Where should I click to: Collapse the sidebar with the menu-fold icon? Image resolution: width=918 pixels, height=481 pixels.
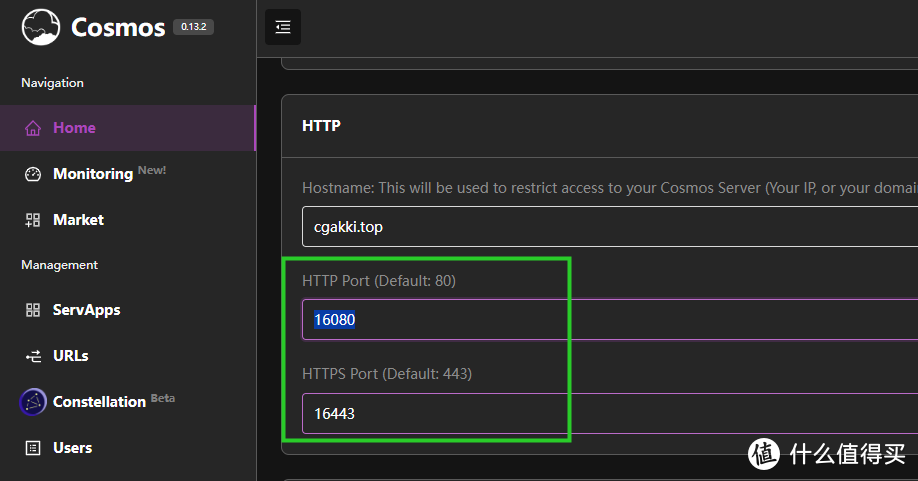point(283,27)
